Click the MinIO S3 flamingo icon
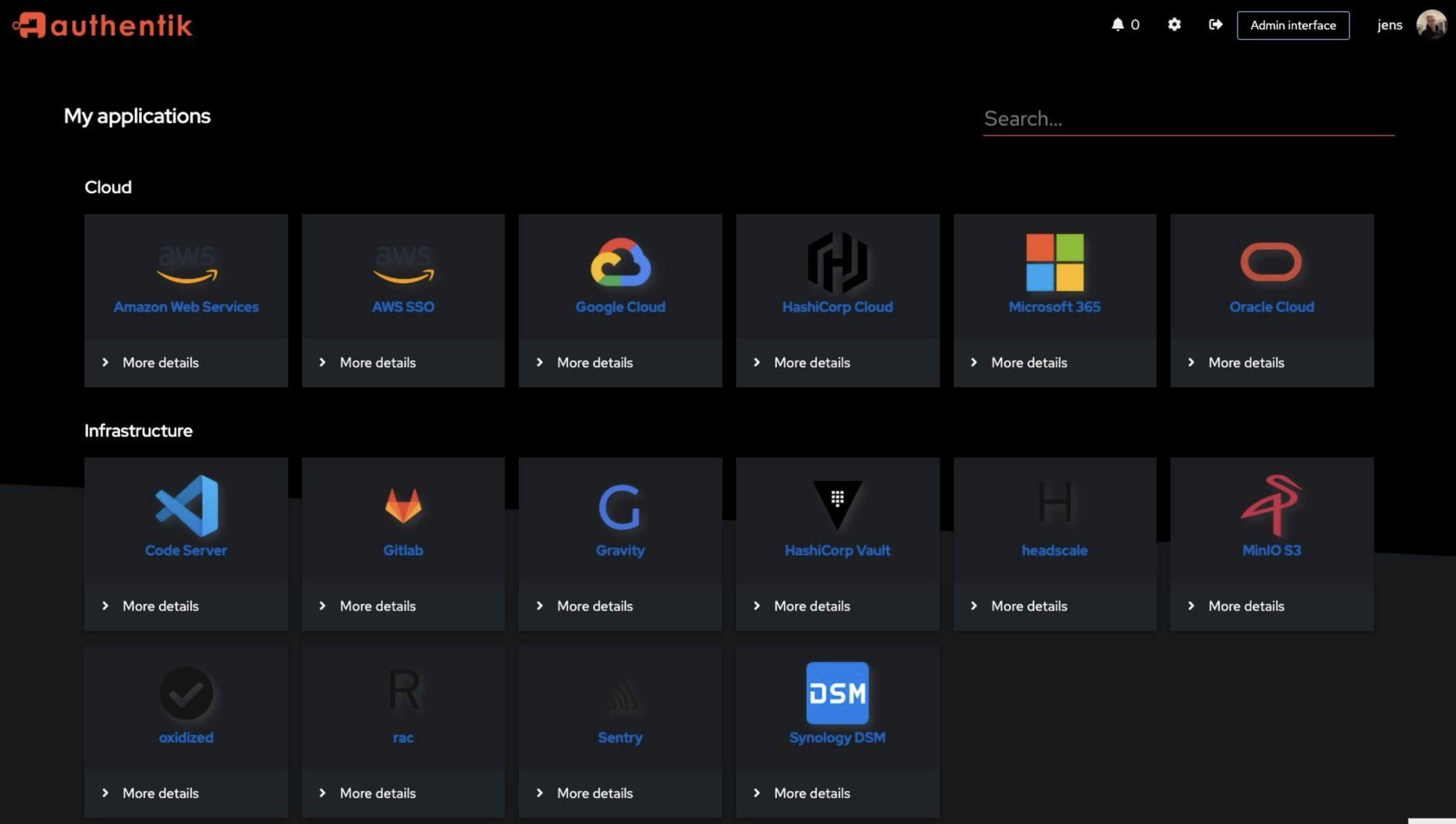 coord(1271,506)
